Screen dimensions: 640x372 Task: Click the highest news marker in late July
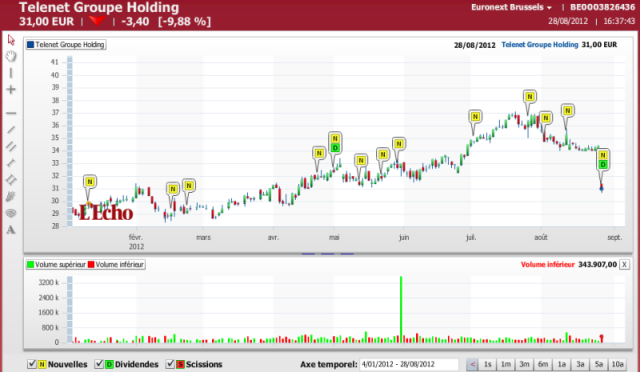(x=530, y=97)
